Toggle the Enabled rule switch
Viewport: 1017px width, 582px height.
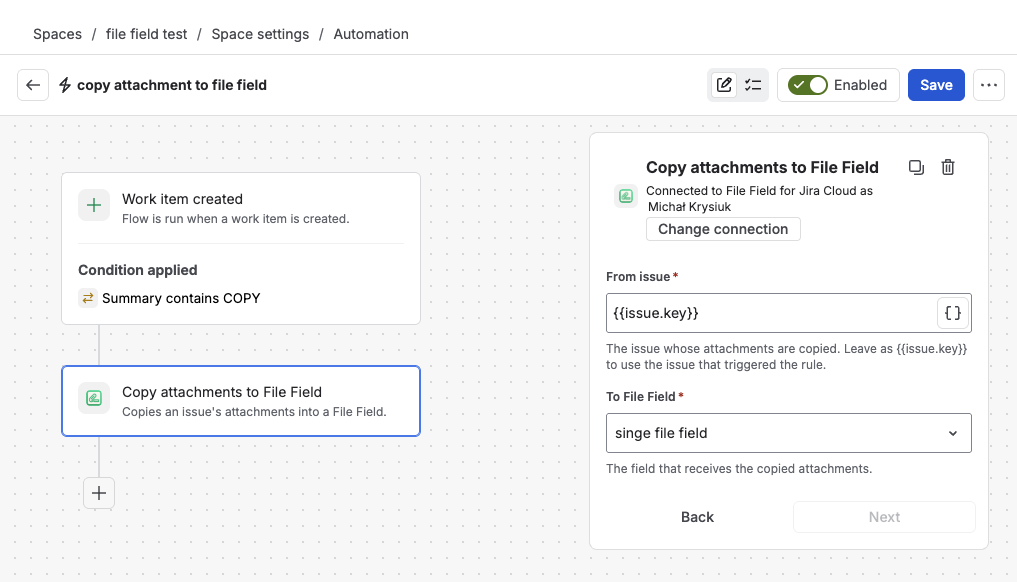[808, 85]
